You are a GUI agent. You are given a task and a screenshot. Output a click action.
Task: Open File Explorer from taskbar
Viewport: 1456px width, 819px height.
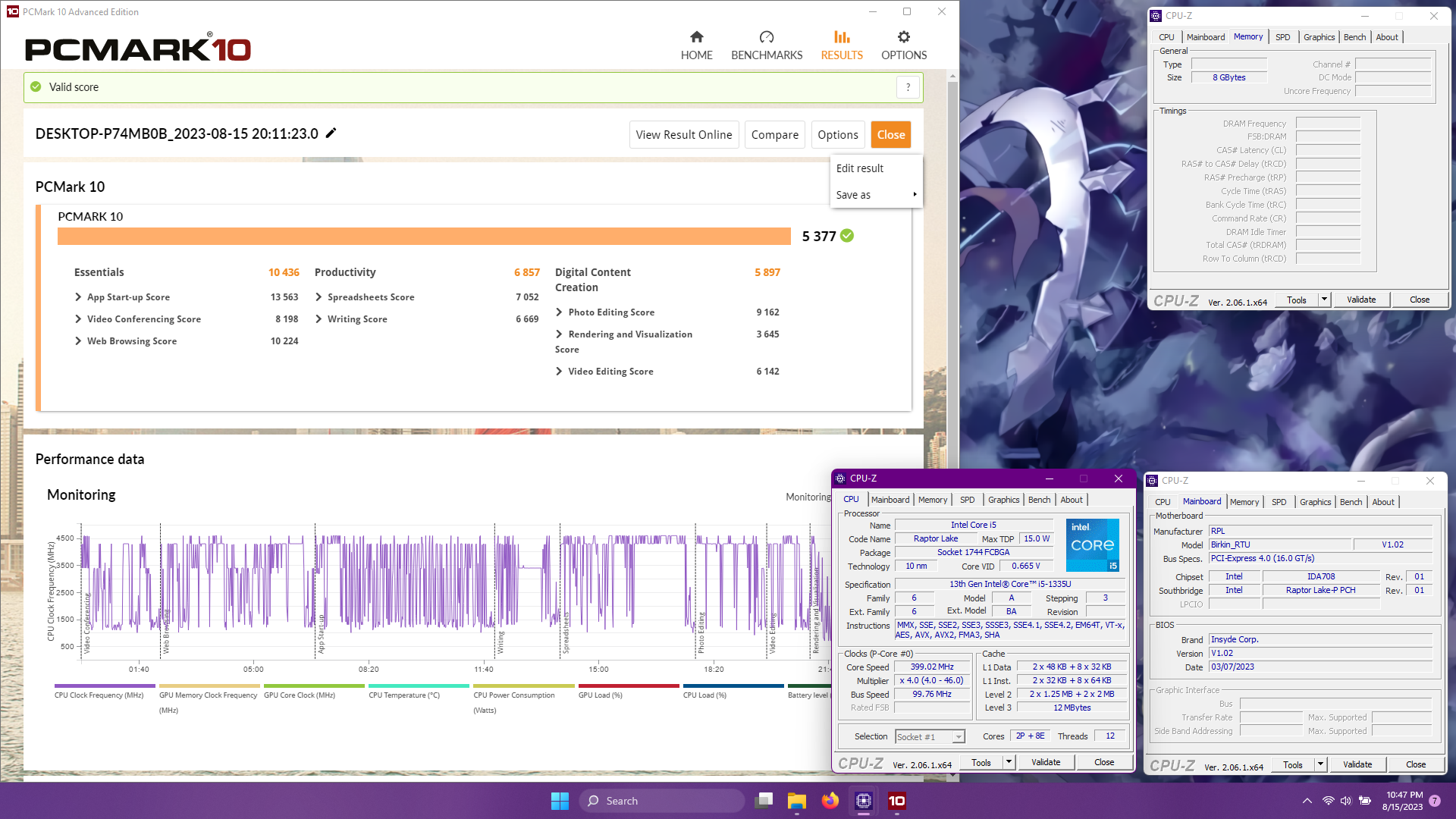[x=796, y=801]
